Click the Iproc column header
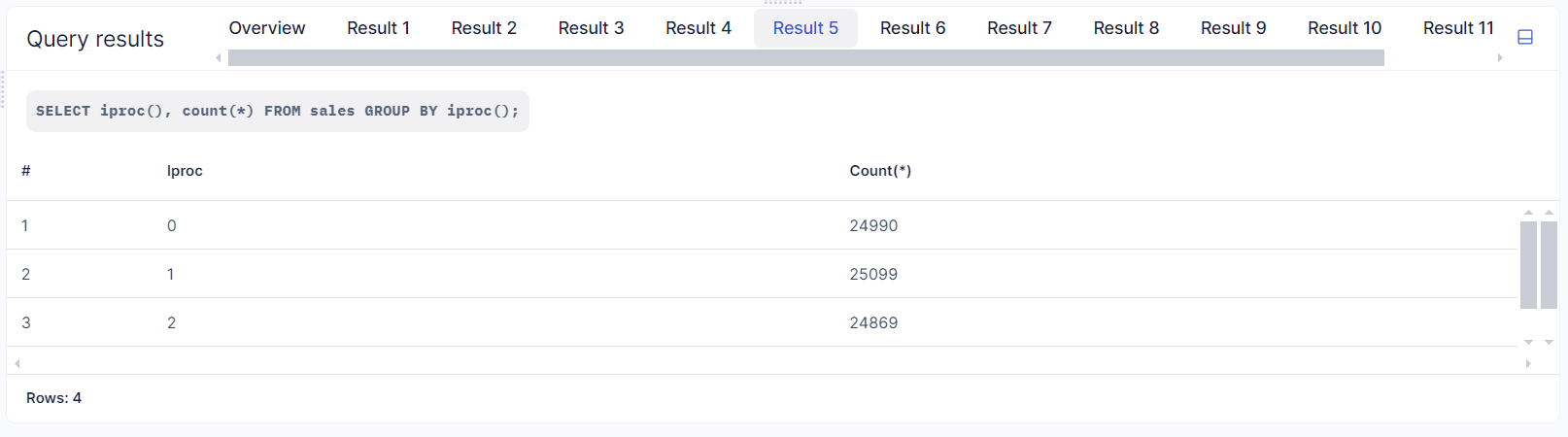Viewport: 1568px width, 437px height. tap(185, 171)
